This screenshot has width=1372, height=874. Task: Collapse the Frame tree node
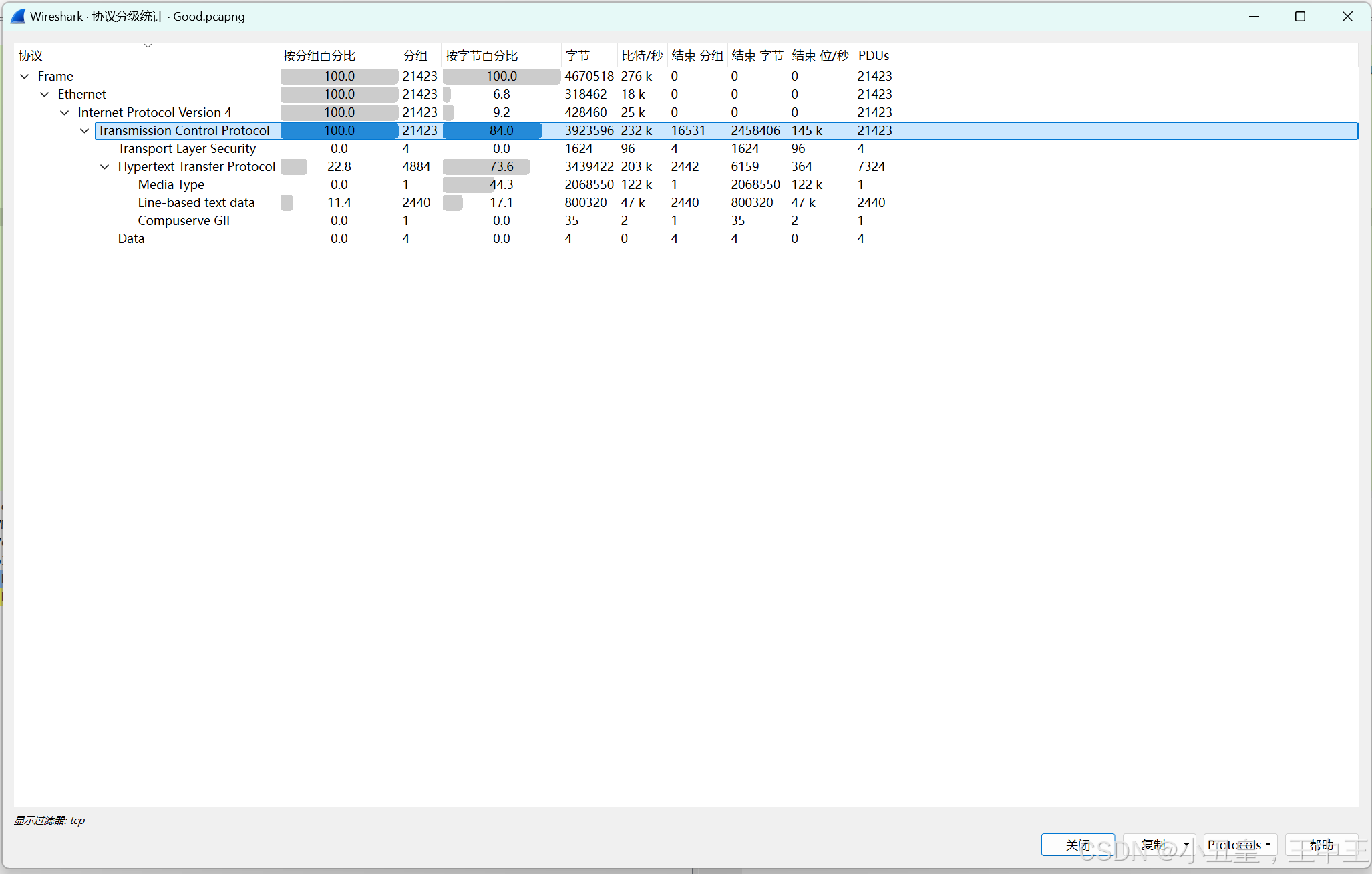(25, 77)
